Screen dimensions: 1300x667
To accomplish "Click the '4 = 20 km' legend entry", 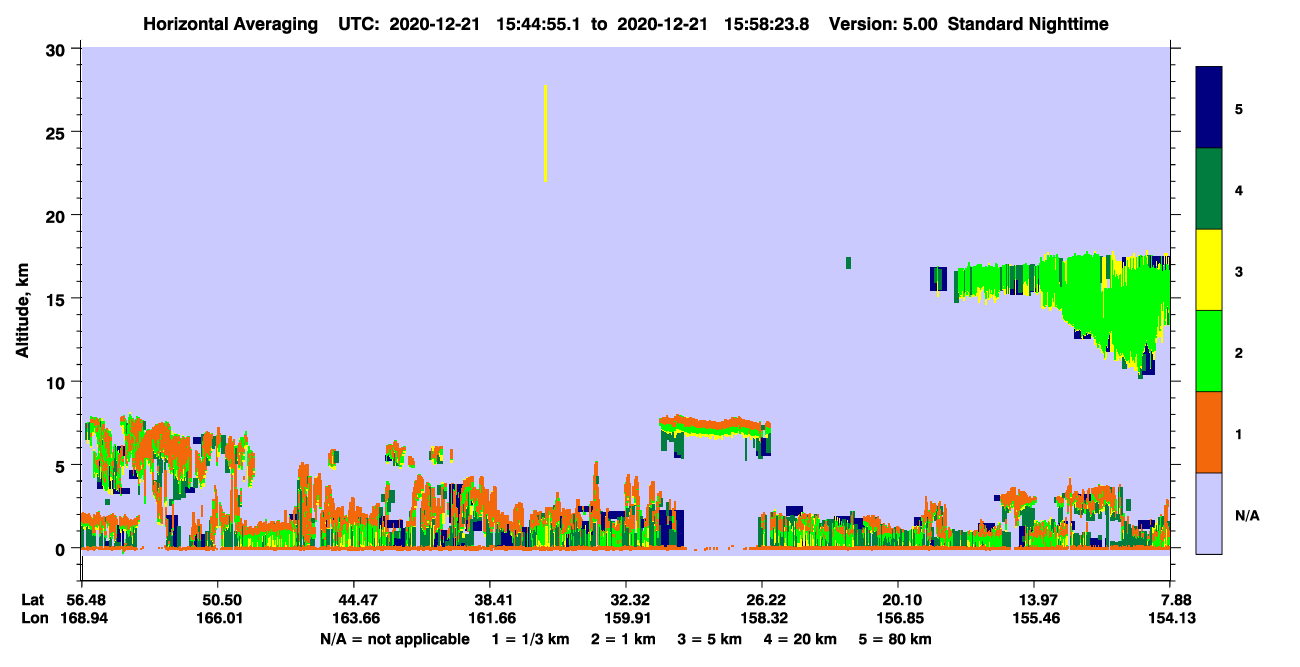I will point(802,639).
